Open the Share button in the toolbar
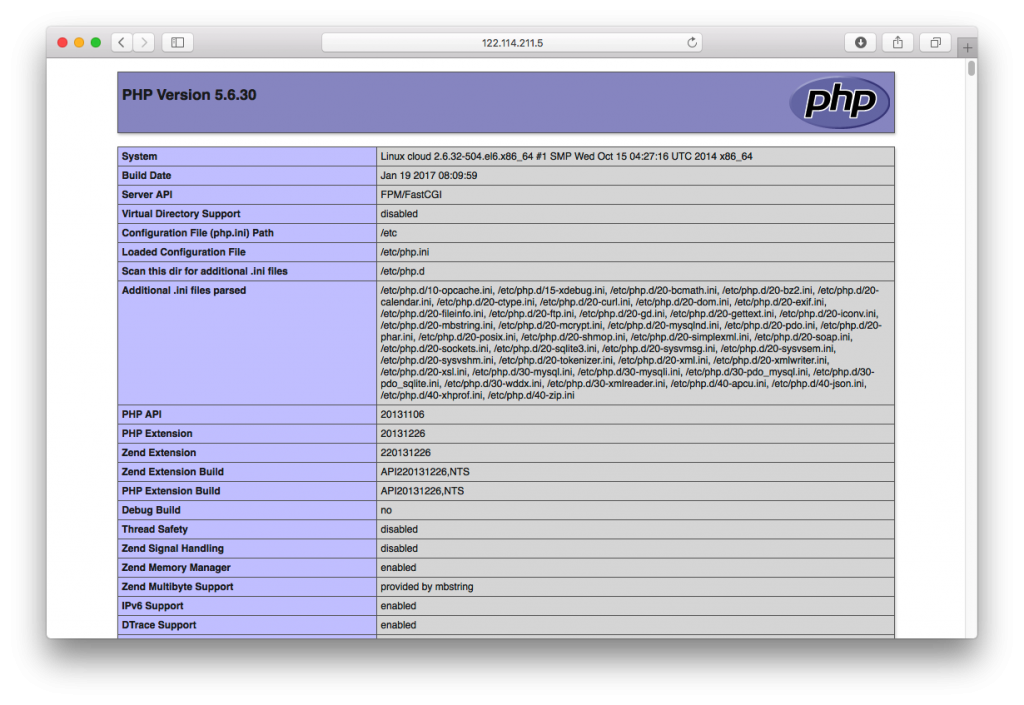 pyautogui.click(x=898, y=42)
